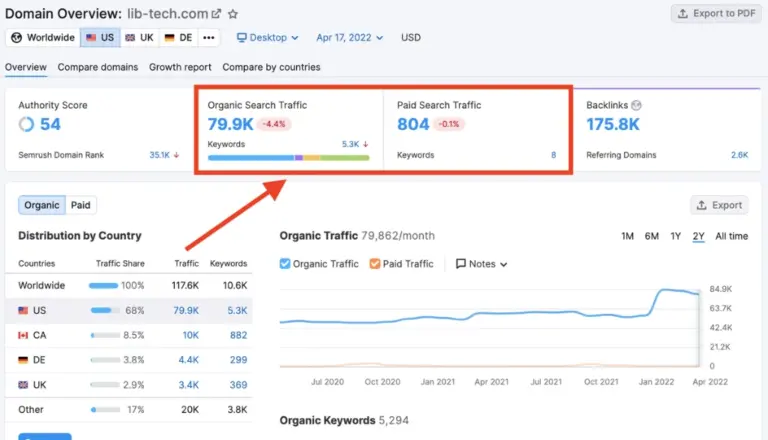Click the desktop monitor icon
The image size is (768, 440).
click(241, 38)
